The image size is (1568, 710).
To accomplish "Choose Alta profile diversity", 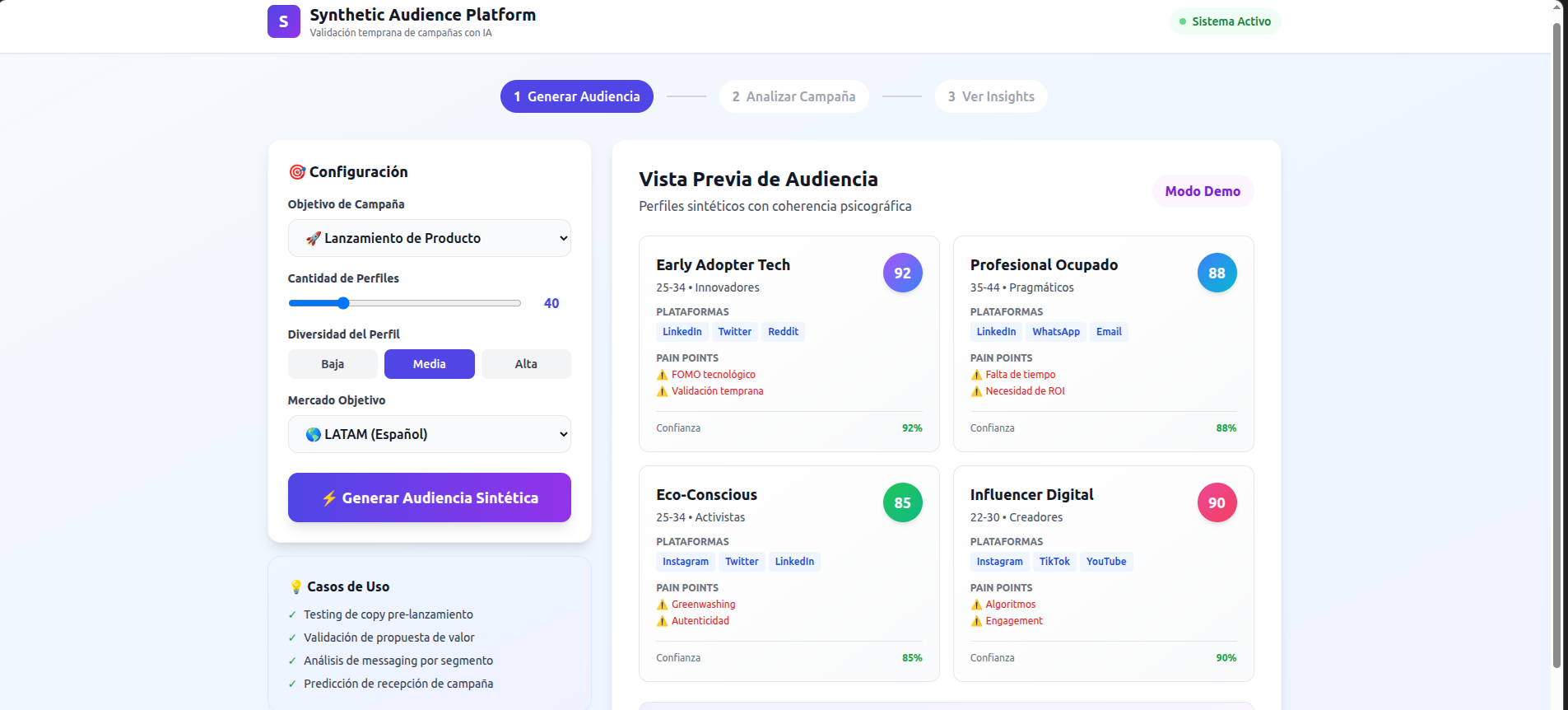I will [x=526, y=364].
